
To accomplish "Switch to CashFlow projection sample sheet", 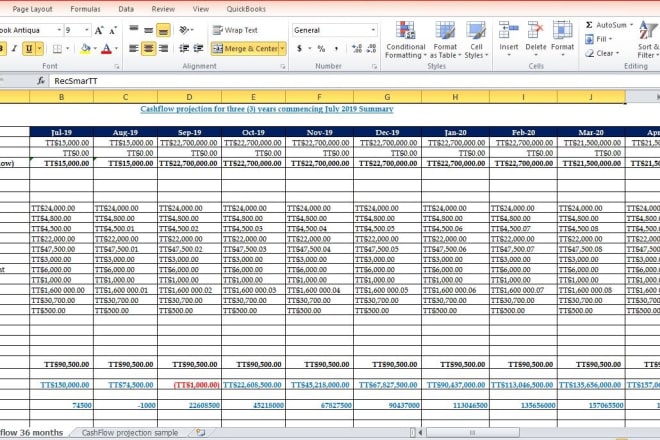I will pos(130,433).
